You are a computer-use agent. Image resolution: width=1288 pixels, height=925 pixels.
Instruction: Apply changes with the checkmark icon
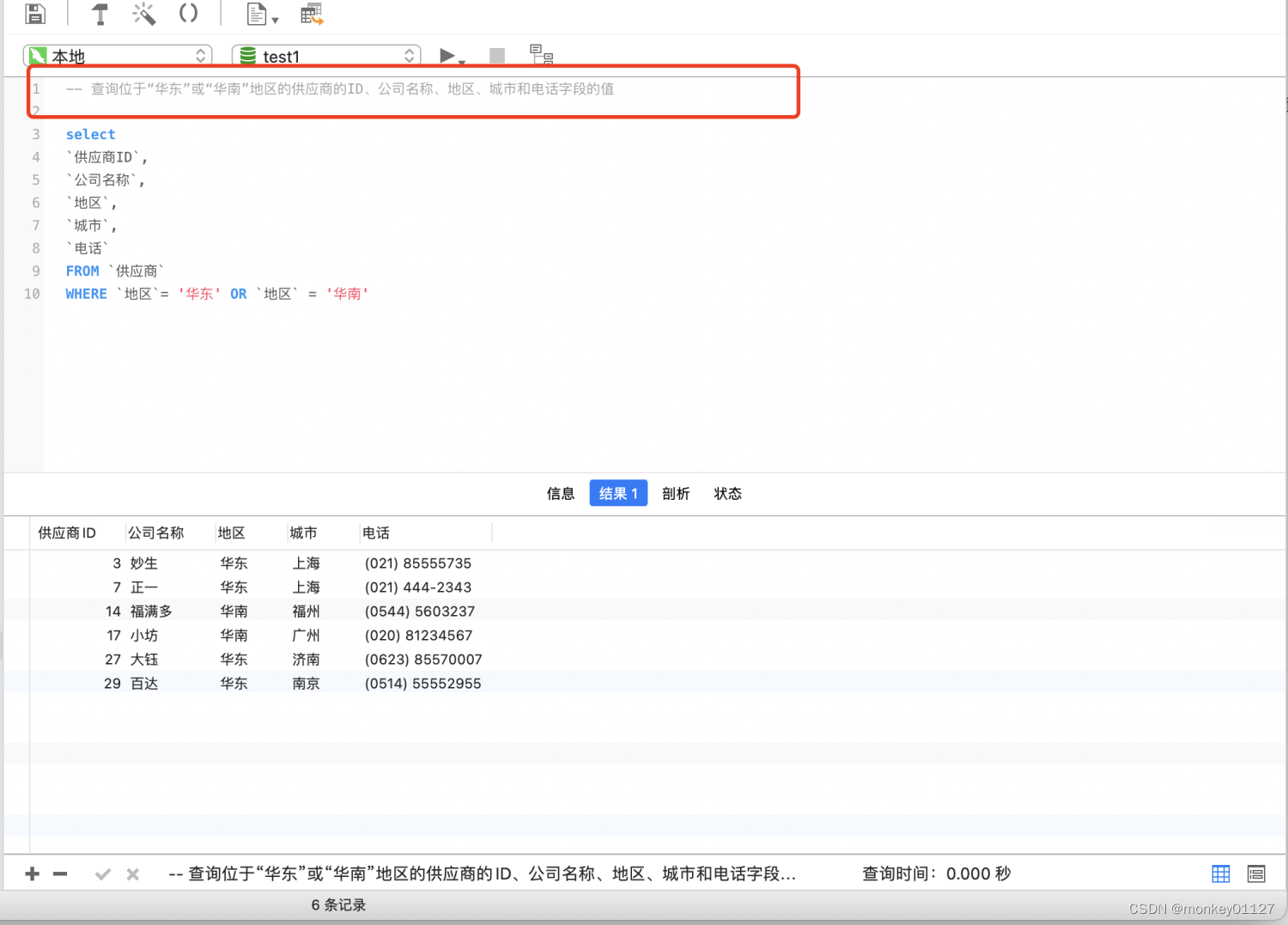(103, 874)
